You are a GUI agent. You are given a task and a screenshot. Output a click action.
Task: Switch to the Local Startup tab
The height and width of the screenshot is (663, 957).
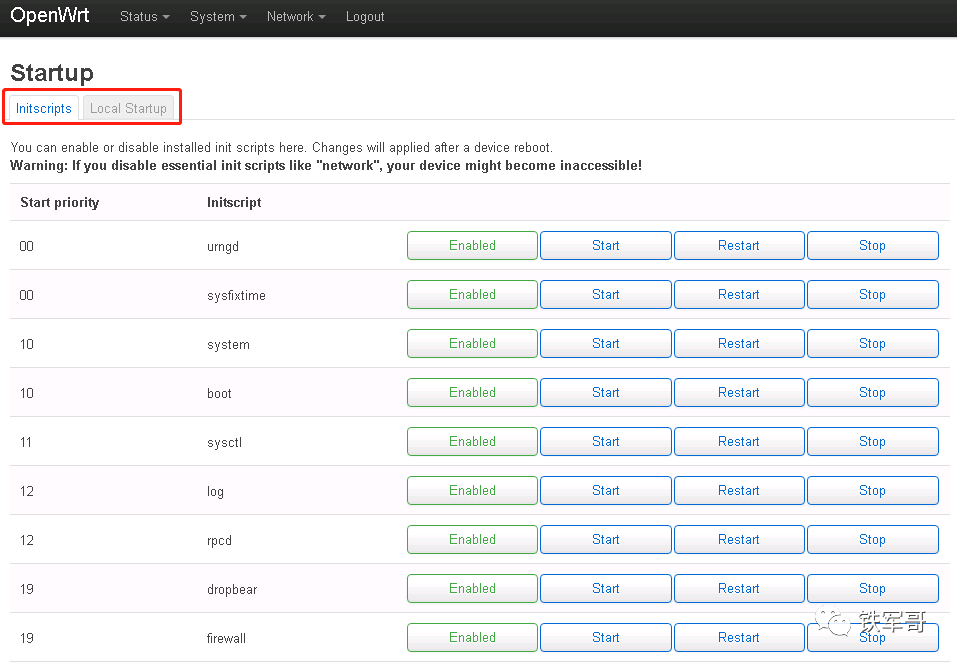[x=128, y=108]
